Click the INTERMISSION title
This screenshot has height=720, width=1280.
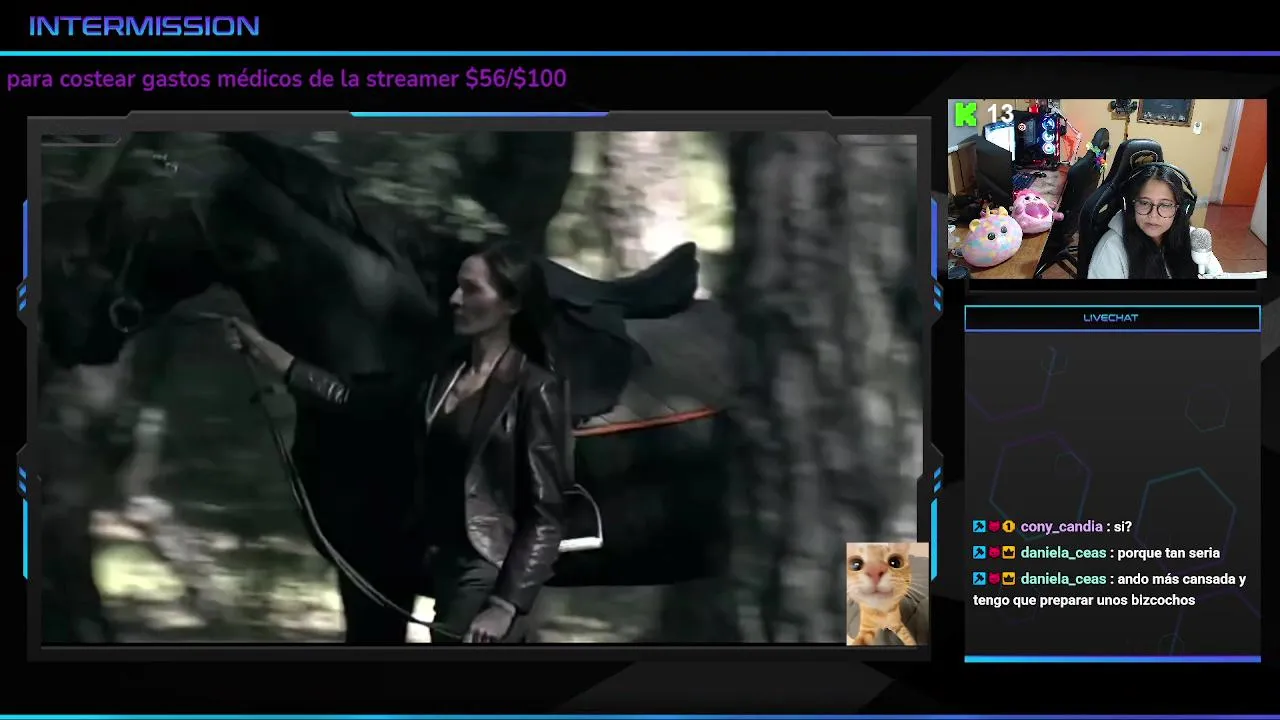[144, 27]
